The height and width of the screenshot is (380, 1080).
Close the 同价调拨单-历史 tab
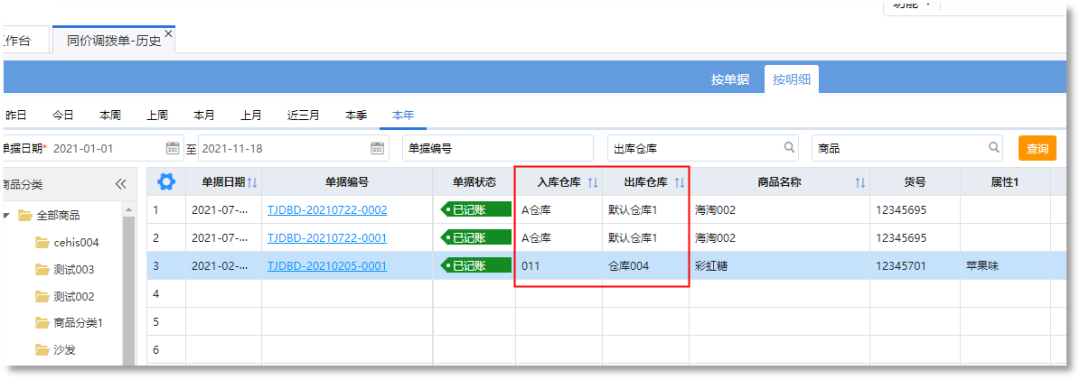[x=169, y=33]
